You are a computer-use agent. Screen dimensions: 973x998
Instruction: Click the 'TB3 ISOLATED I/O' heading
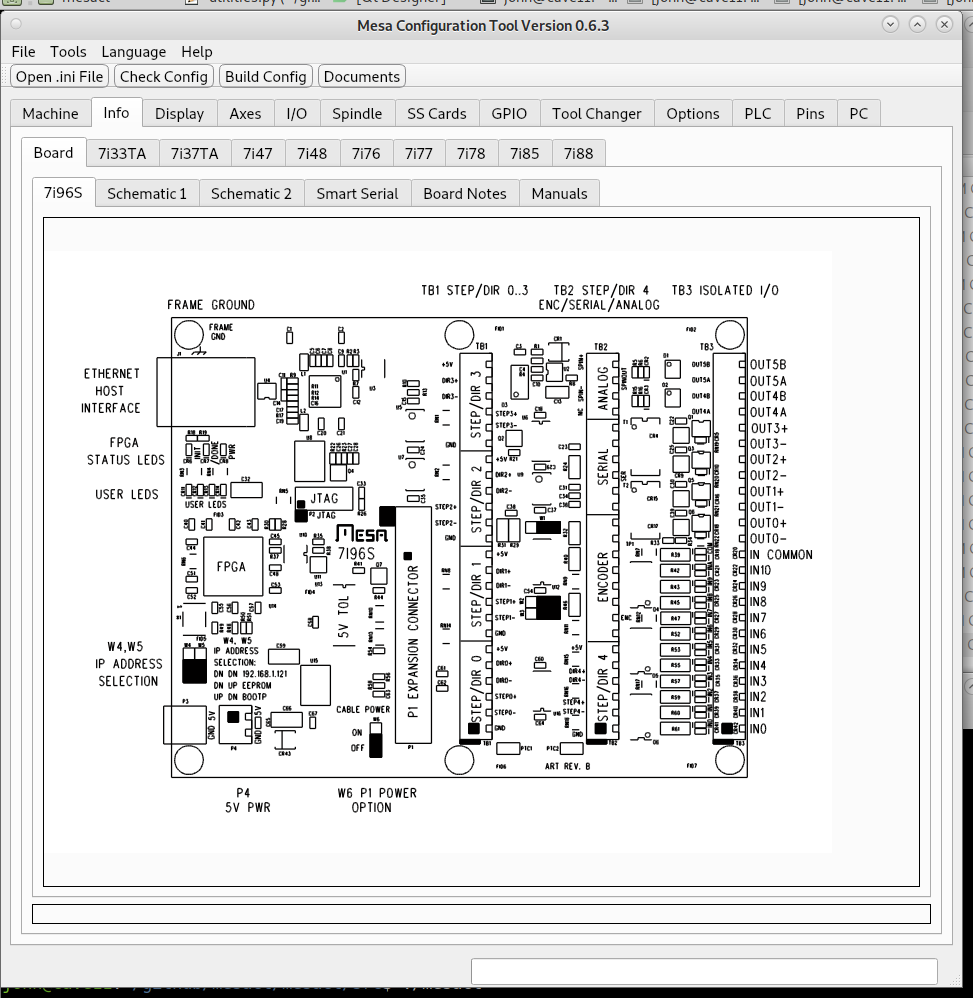pyautogui.click(x=725, y=290)
